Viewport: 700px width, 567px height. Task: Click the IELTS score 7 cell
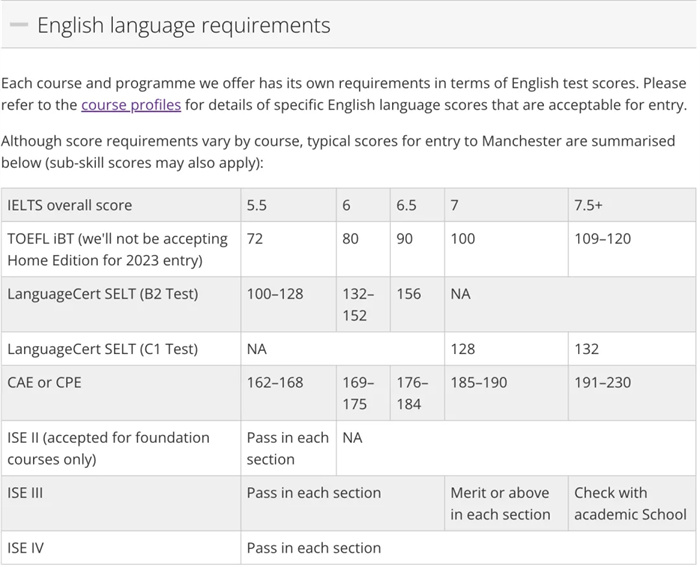[x=506, y=205]
